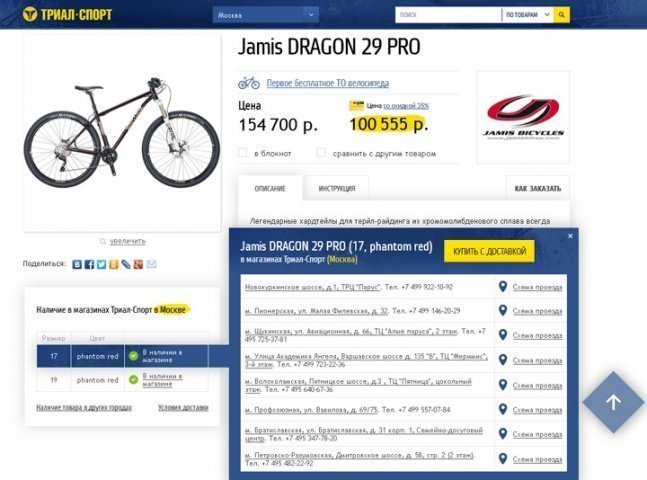The width and height of the screenshot is (647, 480).
Task: Share on Twitter icon
Action: (x=102, y=264)
